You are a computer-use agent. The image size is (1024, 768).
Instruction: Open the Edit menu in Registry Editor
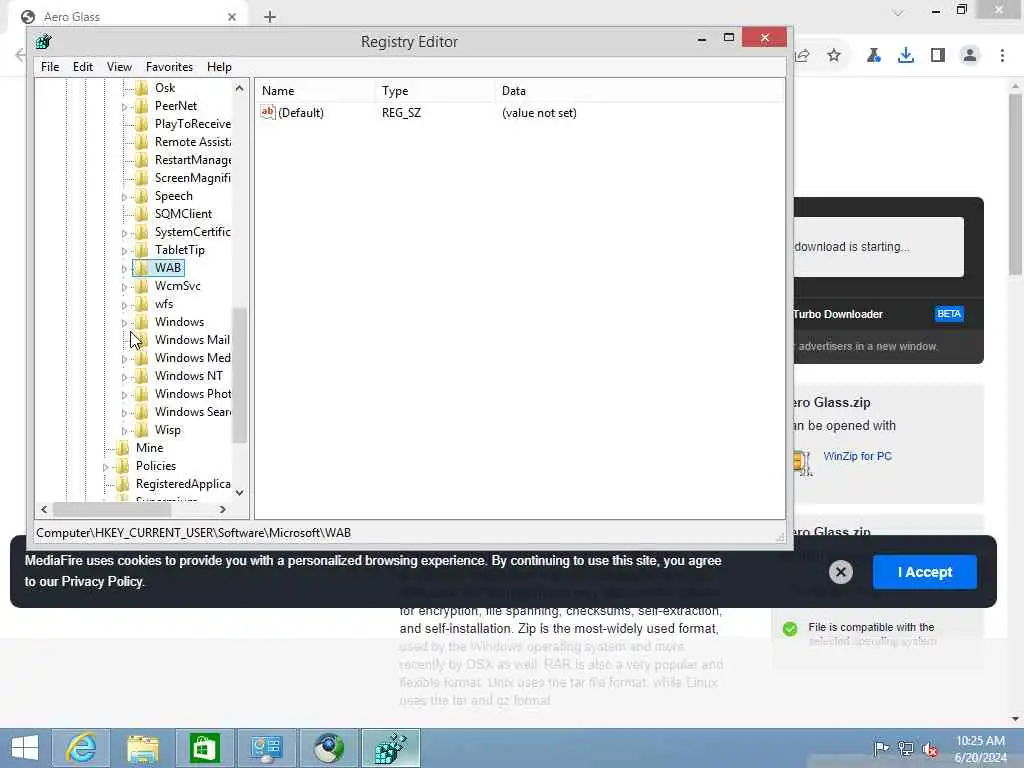click(82, 67)
